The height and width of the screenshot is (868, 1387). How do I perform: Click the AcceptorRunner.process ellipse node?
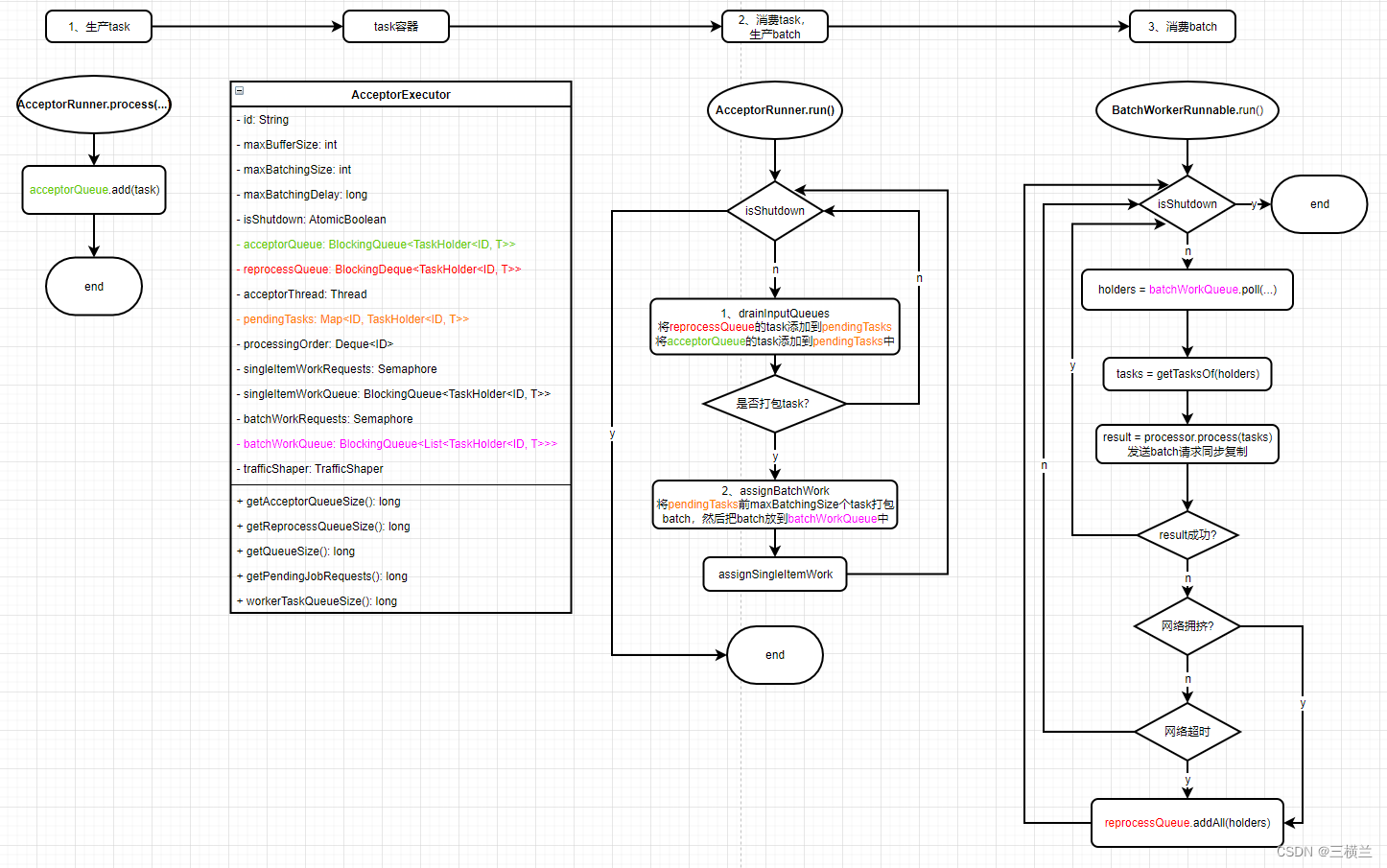click(x=94, y=105)
